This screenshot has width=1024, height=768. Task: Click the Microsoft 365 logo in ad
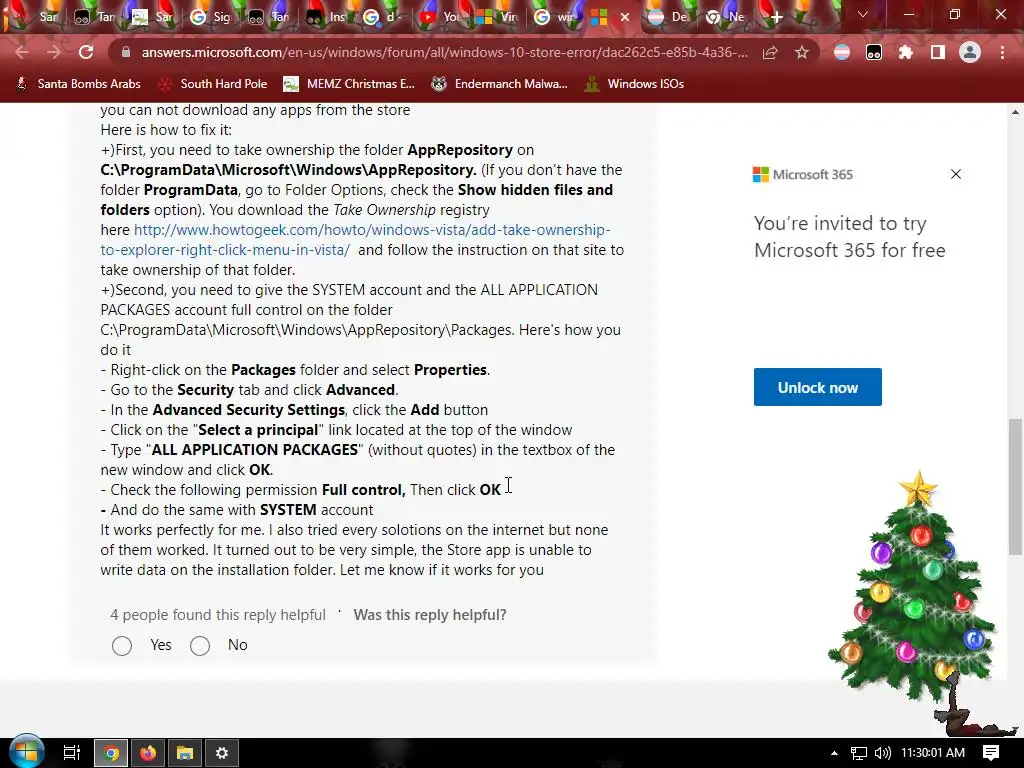(x=803, y=174)
